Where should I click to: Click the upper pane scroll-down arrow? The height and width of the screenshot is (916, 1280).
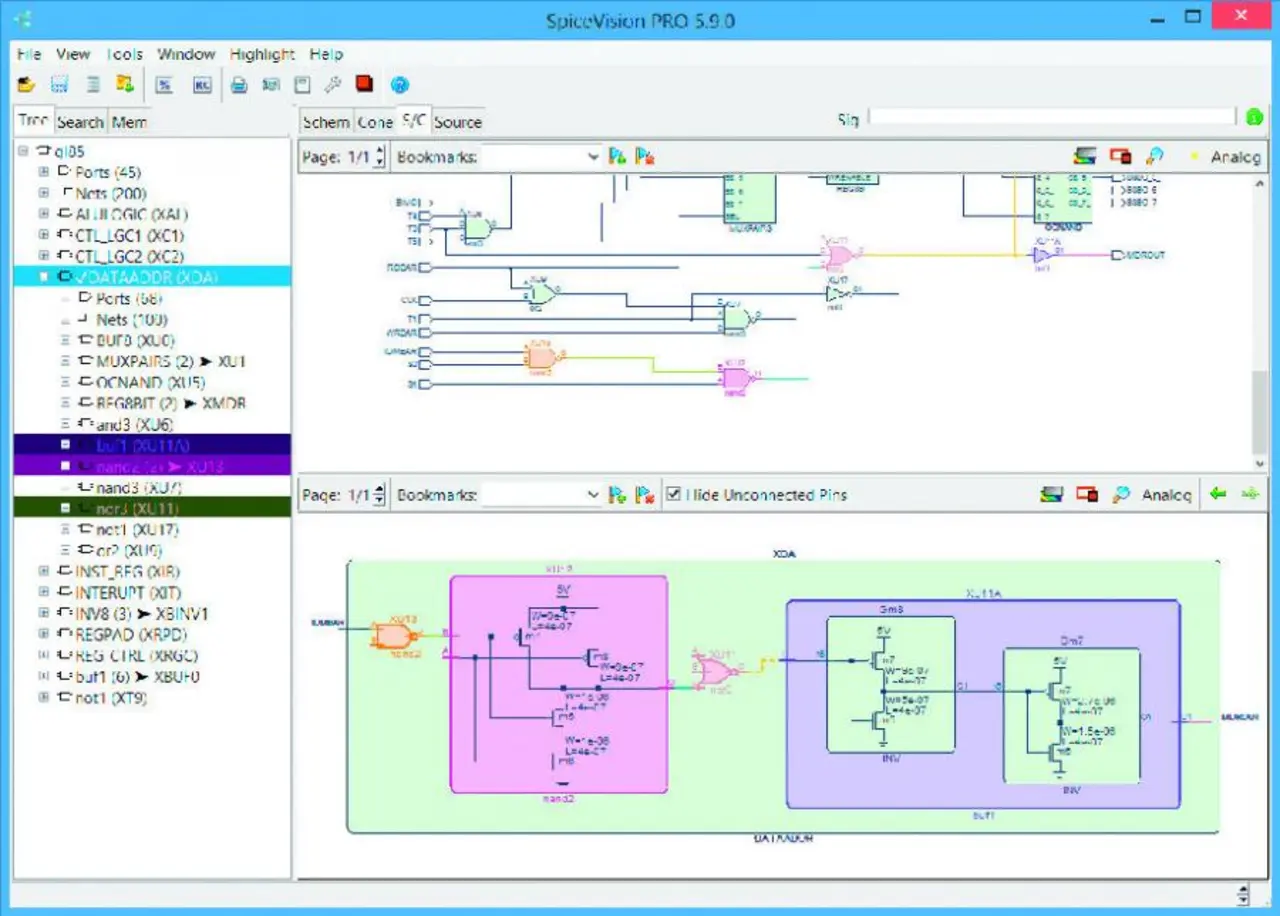(x=1259, y=465)
